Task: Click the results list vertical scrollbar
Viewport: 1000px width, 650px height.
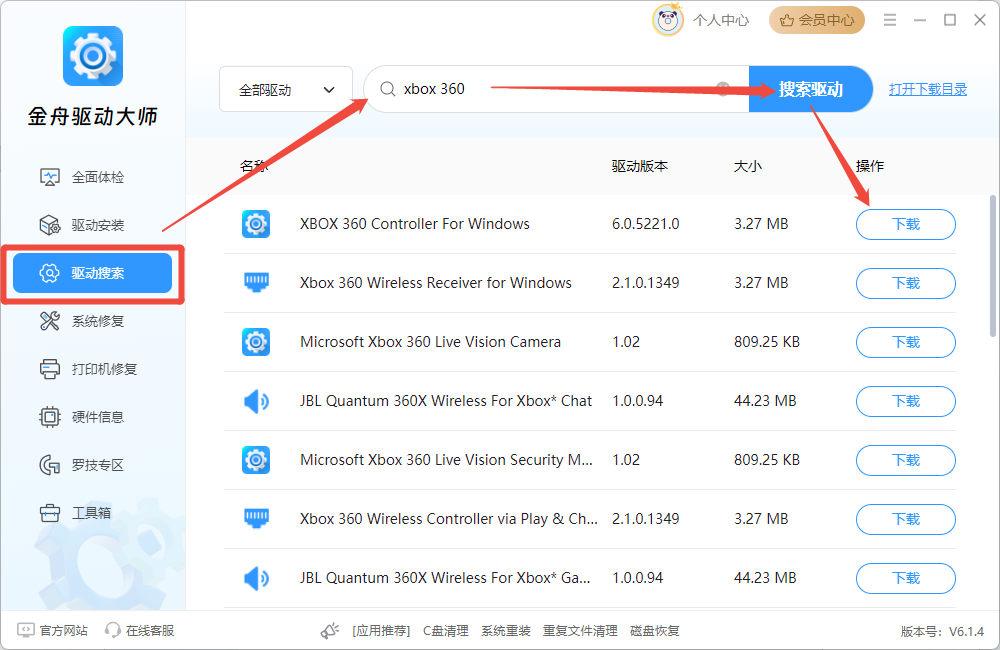Action: point(992,266)
